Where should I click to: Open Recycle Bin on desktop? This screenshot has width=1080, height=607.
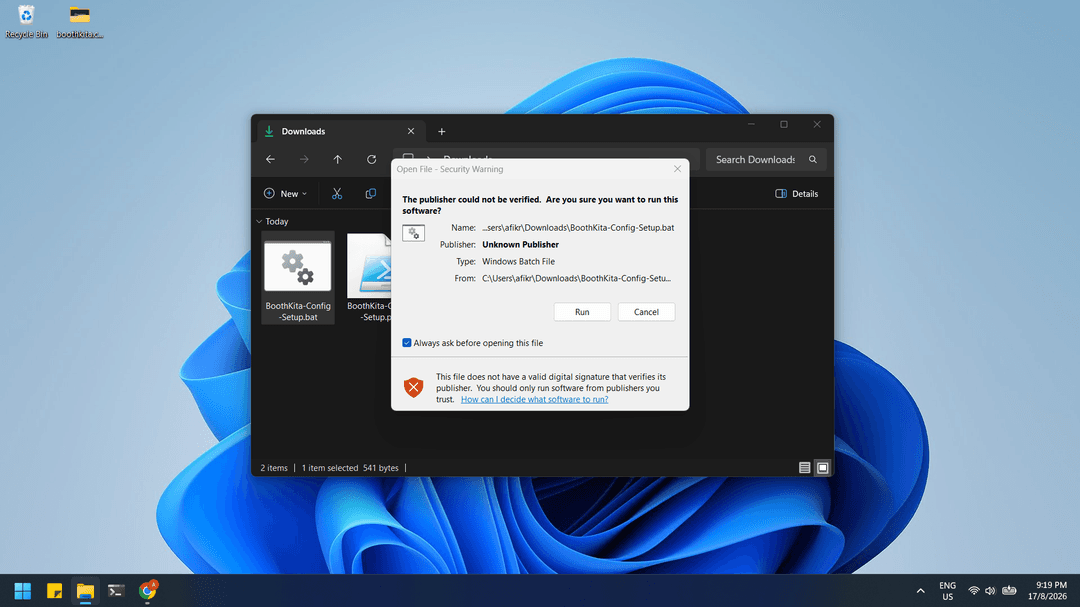click(26, 21)
